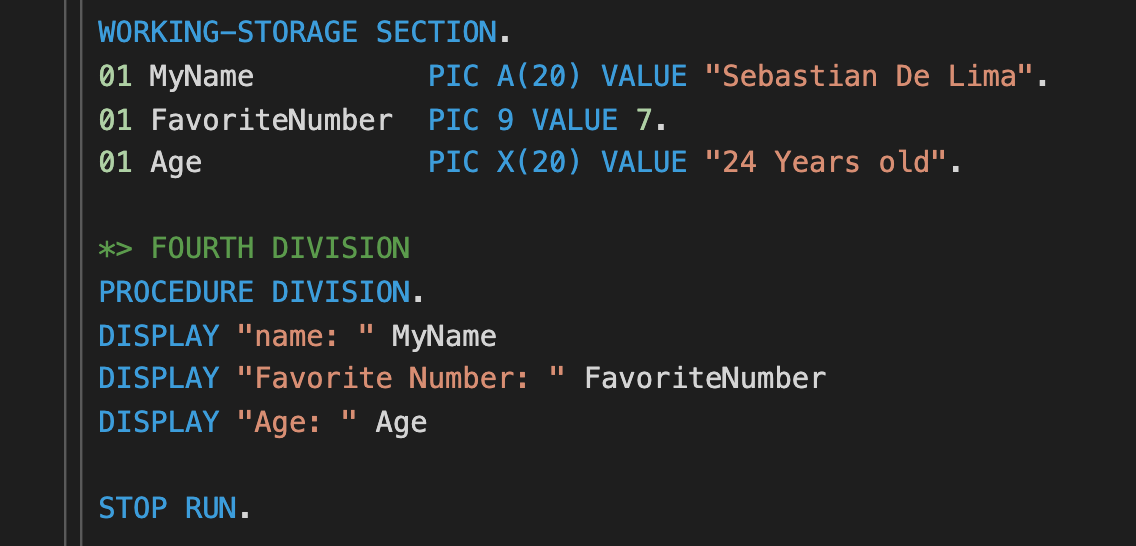The height and width of the screenshot is (546, 1136).
Task: Click FavoriteNumber in the DISPLAY statement
Action: (705, 379)
